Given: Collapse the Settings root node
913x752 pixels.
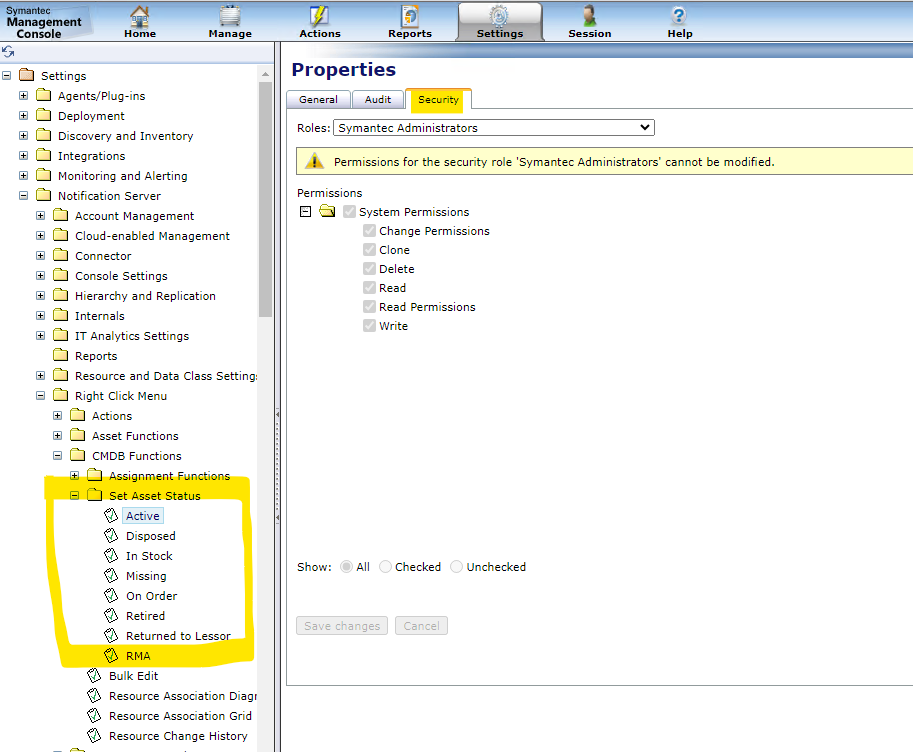Looking at the screenshot, I should tap(7, 75).
